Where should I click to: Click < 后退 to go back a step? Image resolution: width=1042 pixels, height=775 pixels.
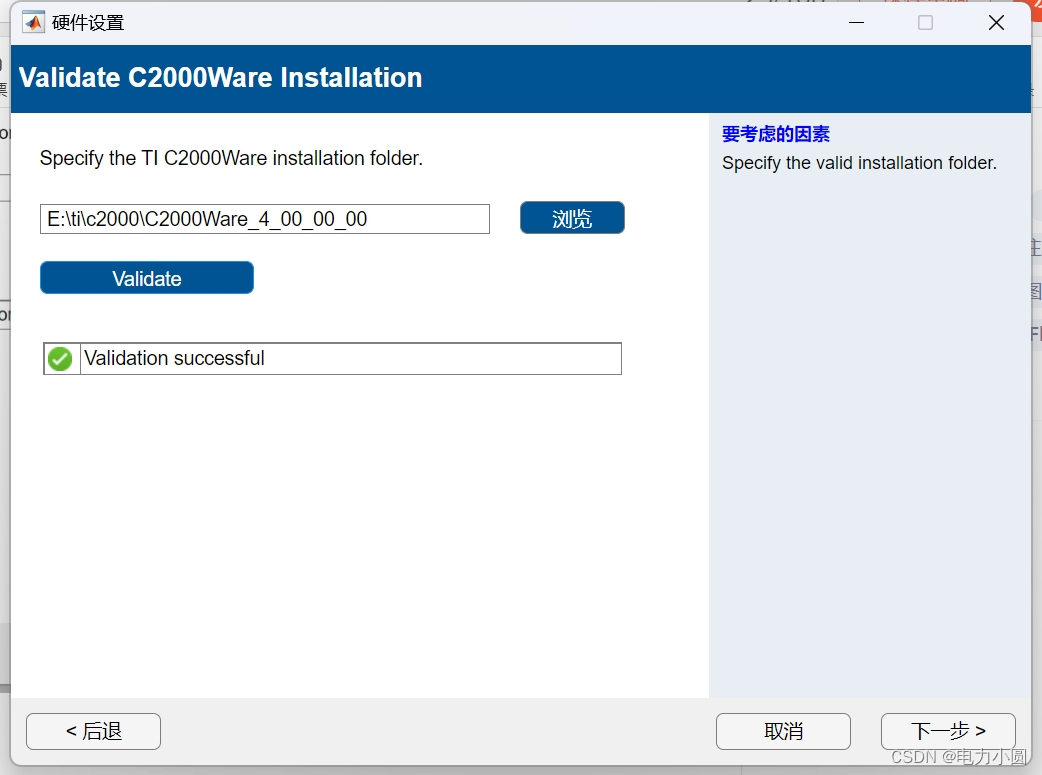(x=92, y=731)
